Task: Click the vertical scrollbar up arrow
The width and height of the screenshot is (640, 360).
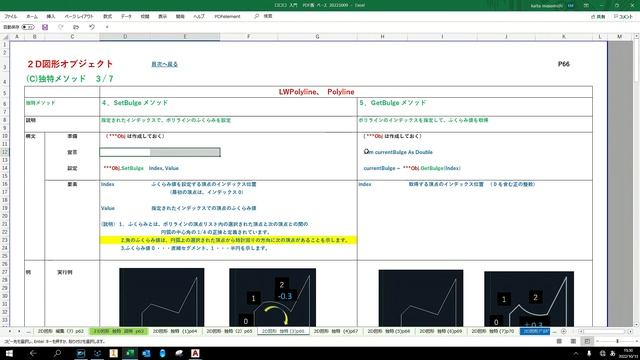Action: point(636,37)
